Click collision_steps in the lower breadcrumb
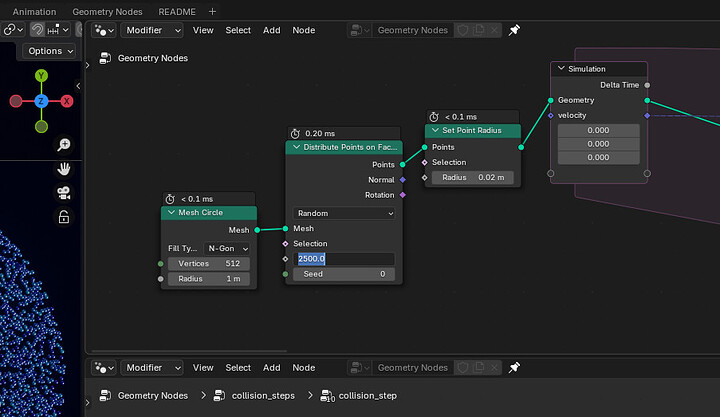The image size is (720, 417). point(261,396)
